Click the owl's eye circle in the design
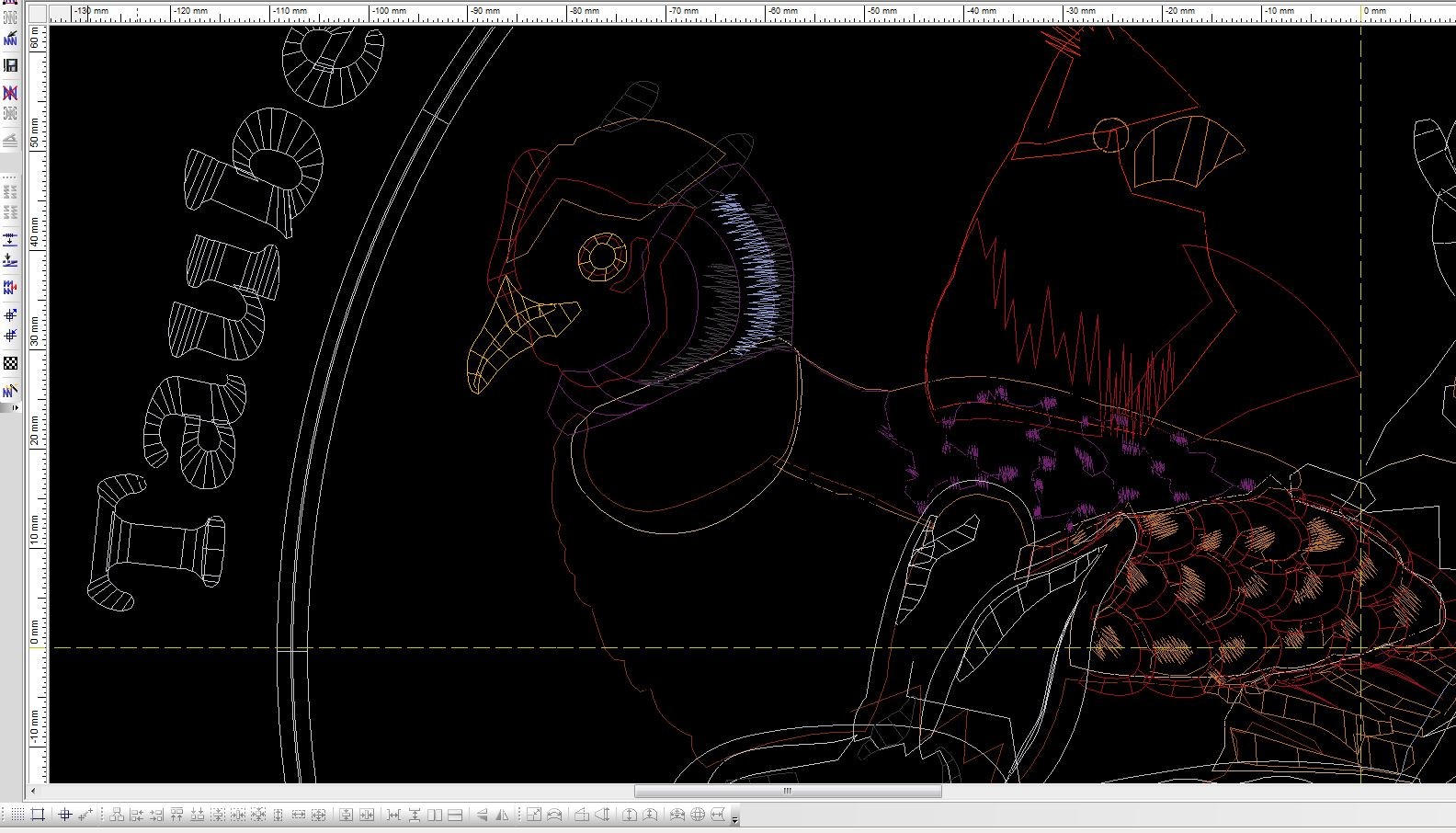Image resolution: width=1456 pixels, height=833 pixels. point(602,256)
